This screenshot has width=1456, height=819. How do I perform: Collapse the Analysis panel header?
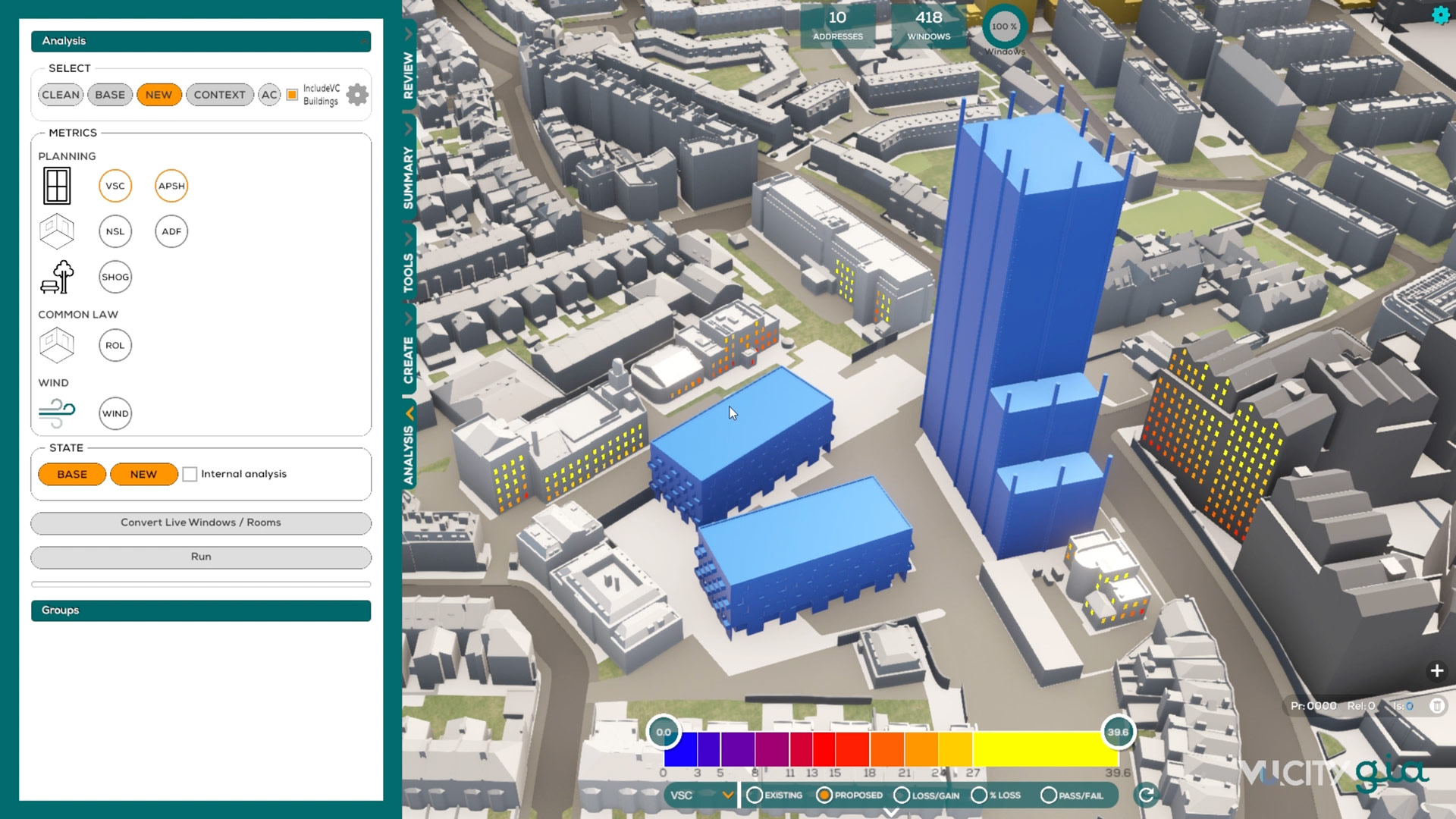[201, 41]
